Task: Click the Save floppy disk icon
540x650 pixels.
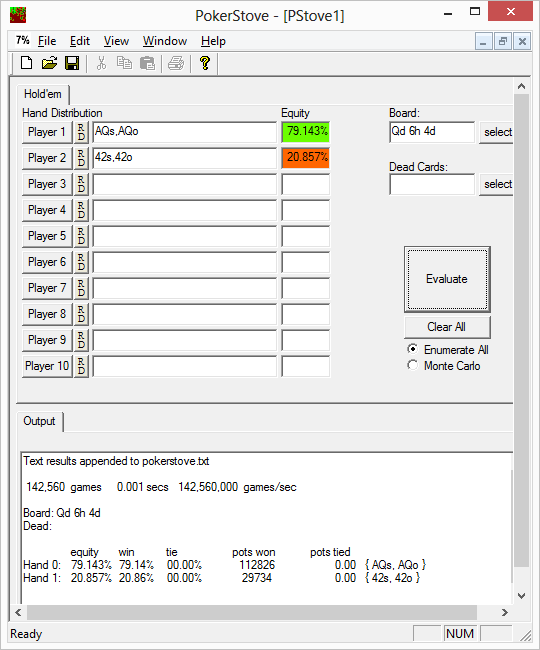Action: 72,63
